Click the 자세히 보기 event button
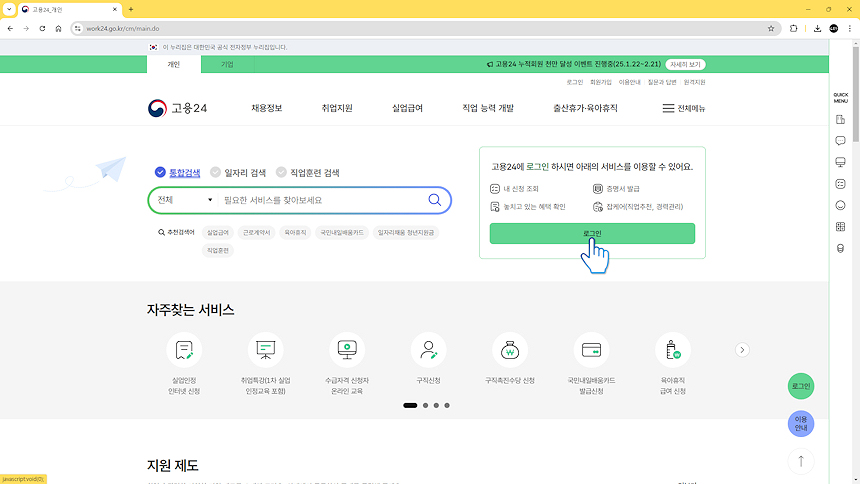 click(x=686, y=64)
